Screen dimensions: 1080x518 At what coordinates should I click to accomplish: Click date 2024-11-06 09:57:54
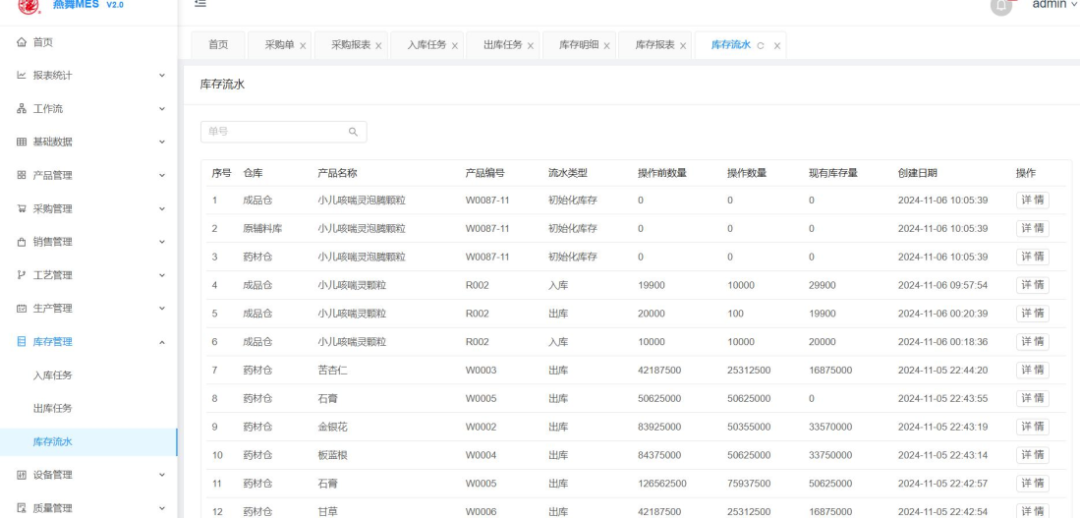943,285
